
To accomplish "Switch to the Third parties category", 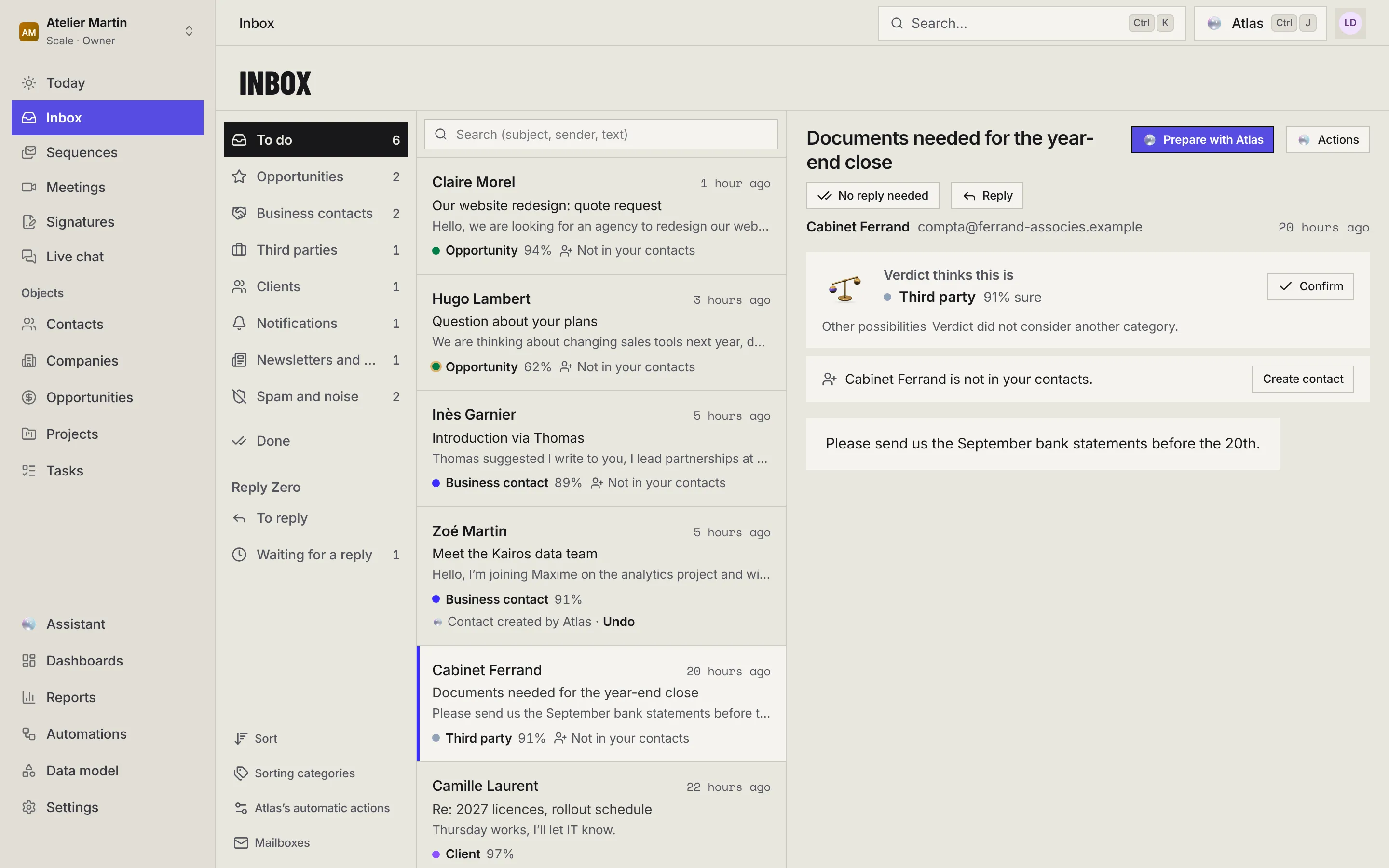I will [316, 250].
